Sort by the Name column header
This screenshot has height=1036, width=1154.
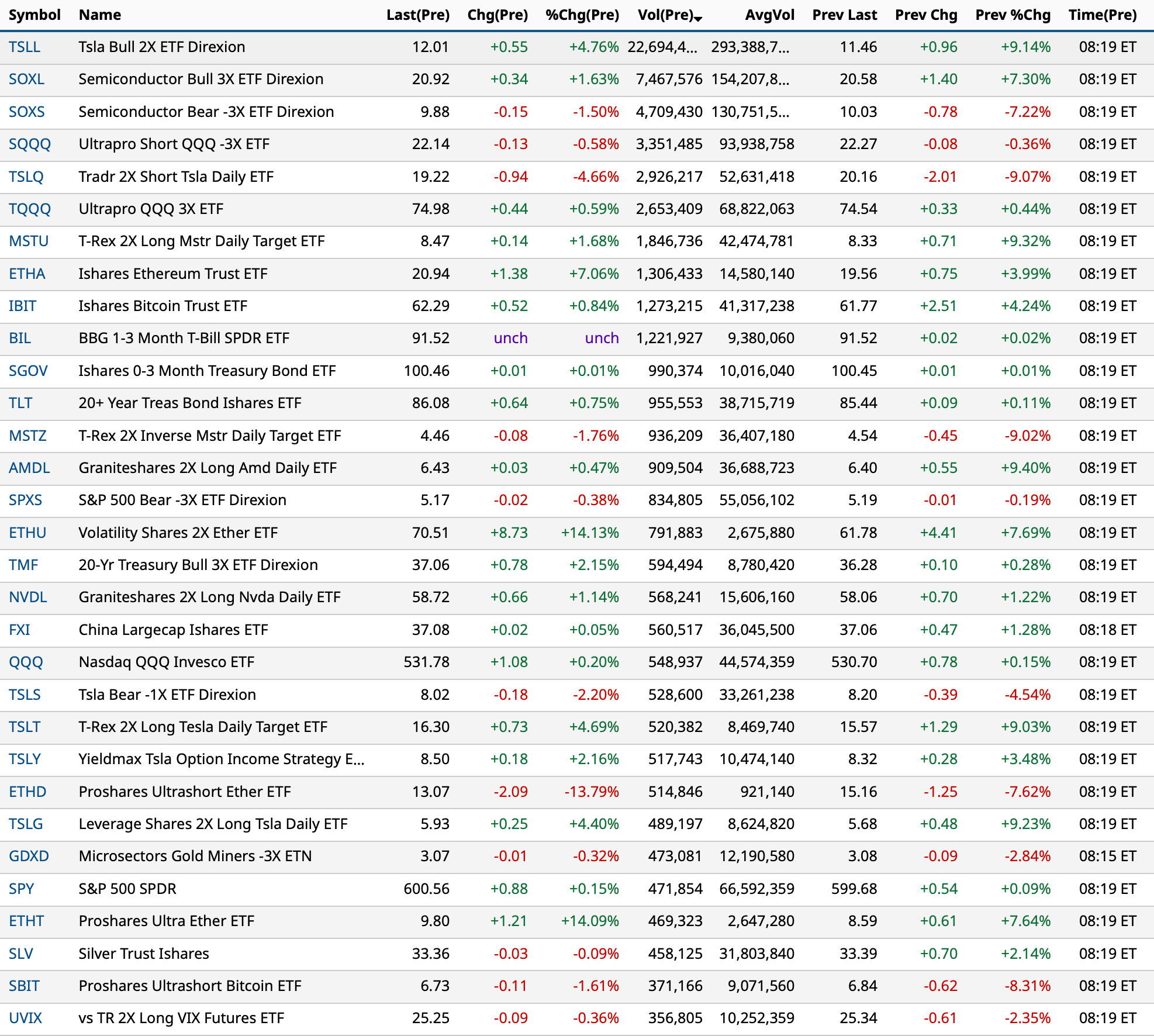[x=99, y=15]
